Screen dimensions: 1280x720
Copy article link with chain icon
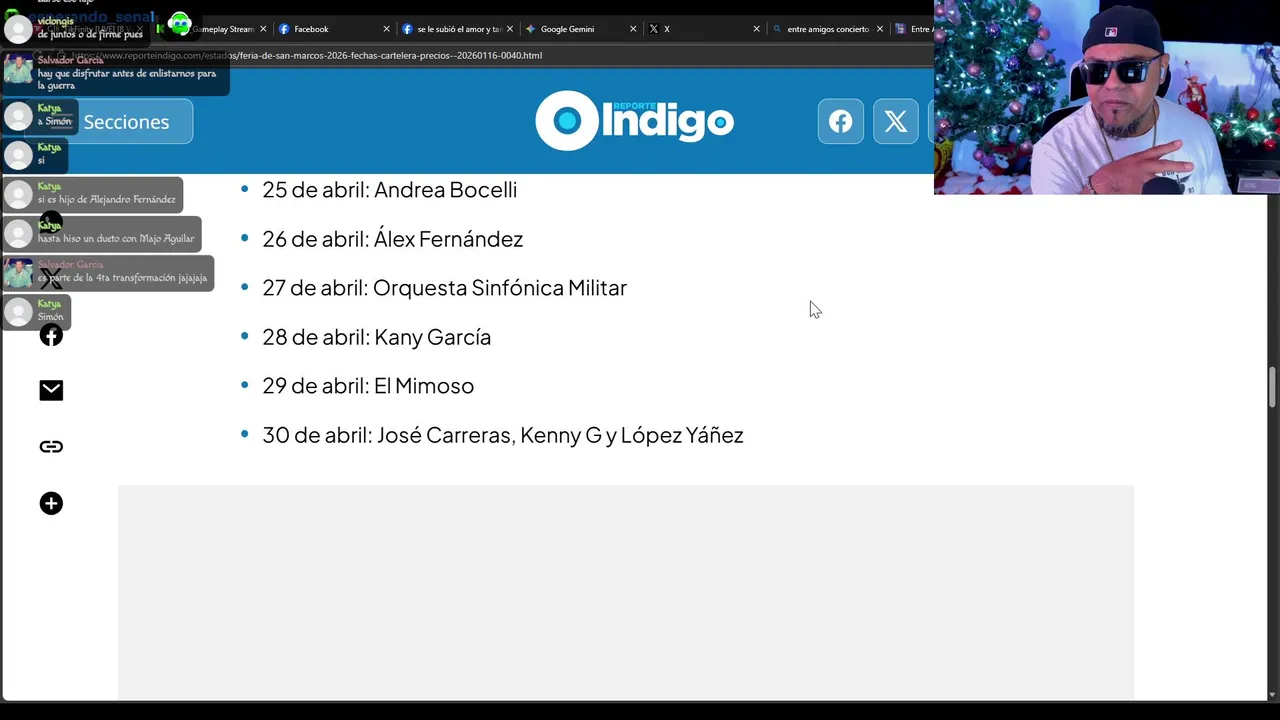click(51, 447)
